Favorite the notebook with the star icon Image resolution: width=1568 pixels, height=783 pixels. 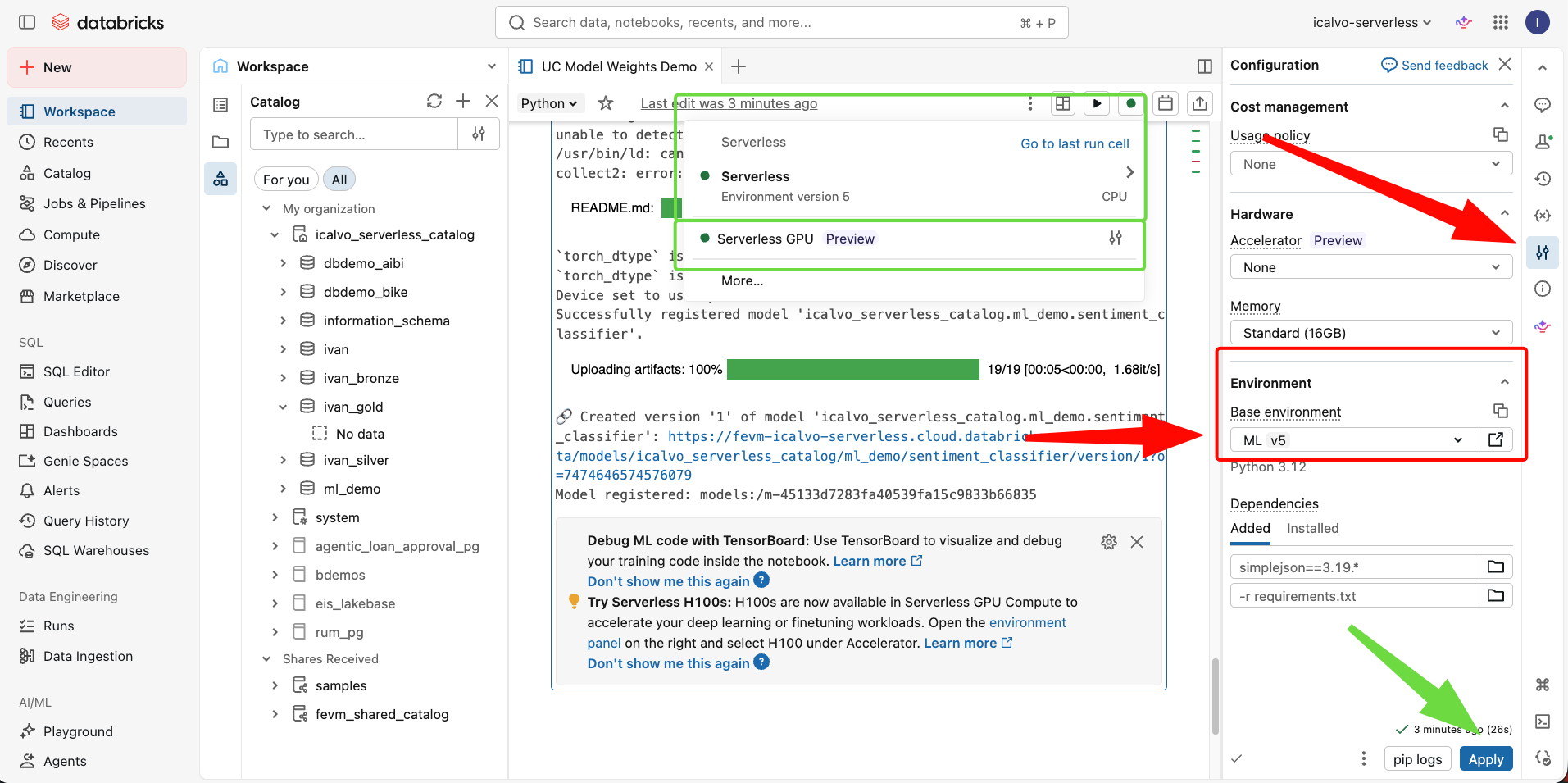(606, 103)
